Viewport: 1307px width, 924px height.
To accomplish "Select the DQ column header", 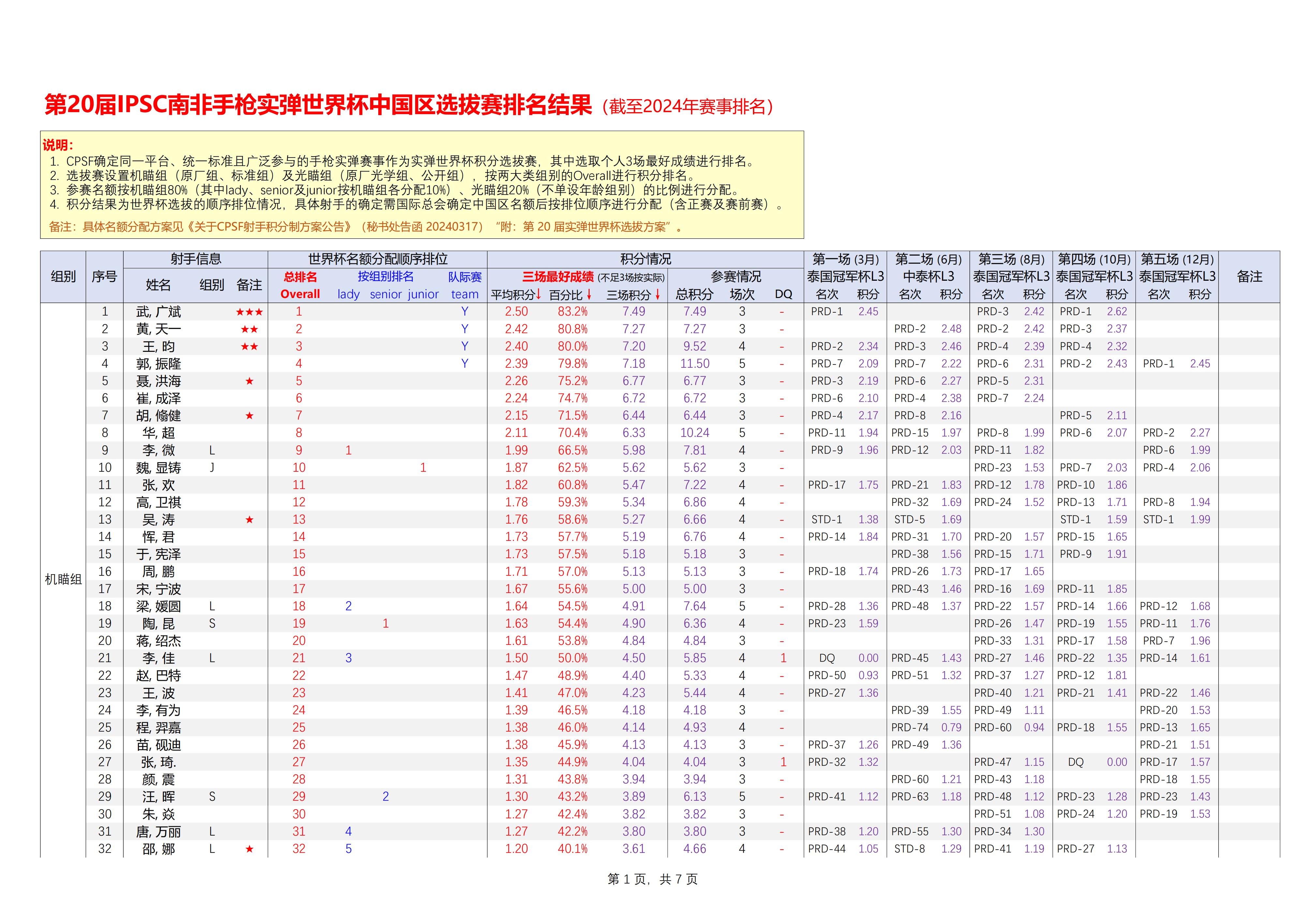I will tap(783, 294).
